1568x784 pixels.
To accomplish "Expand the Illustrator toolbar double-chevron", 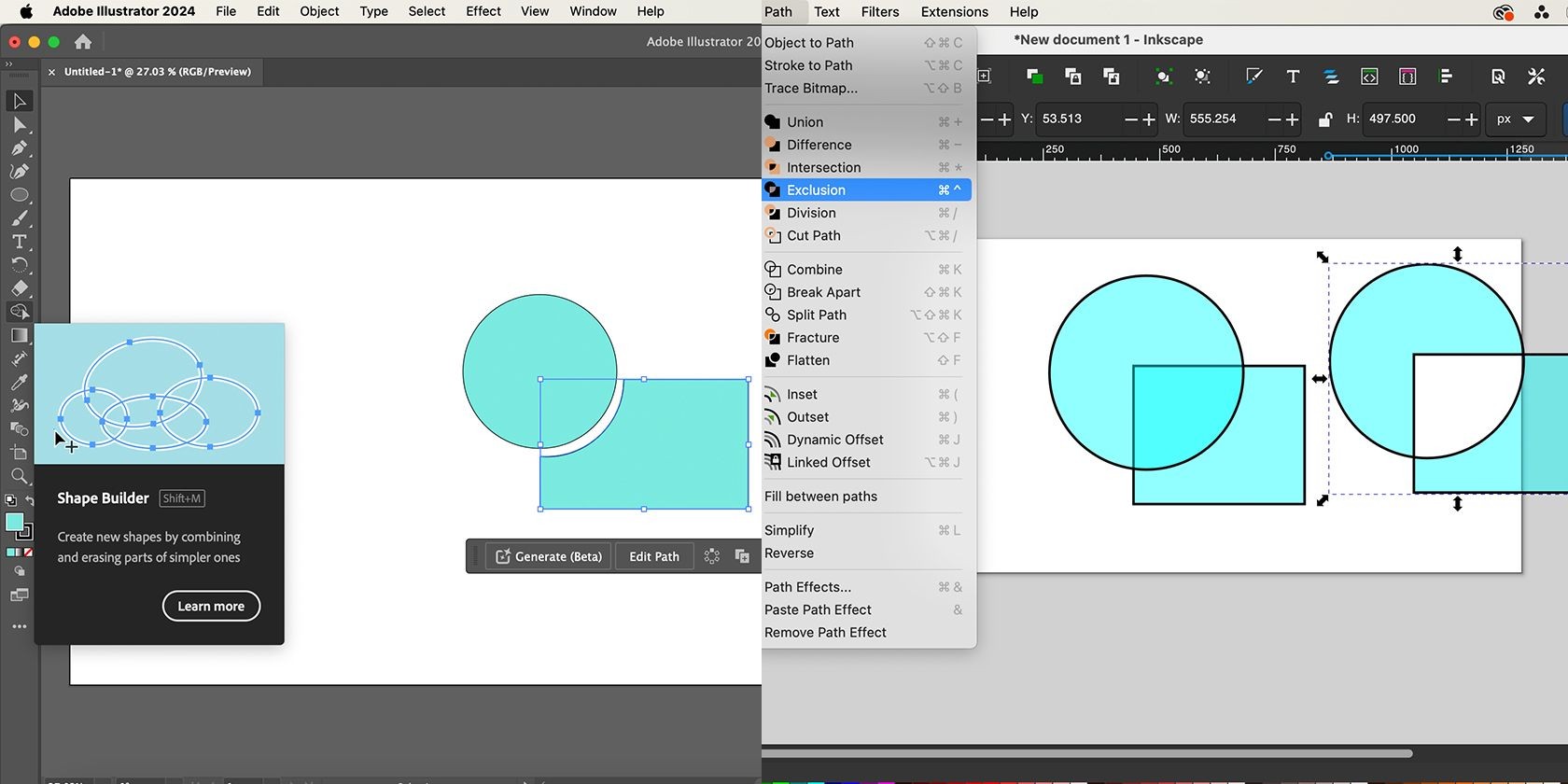I will (x=9, y=63).
